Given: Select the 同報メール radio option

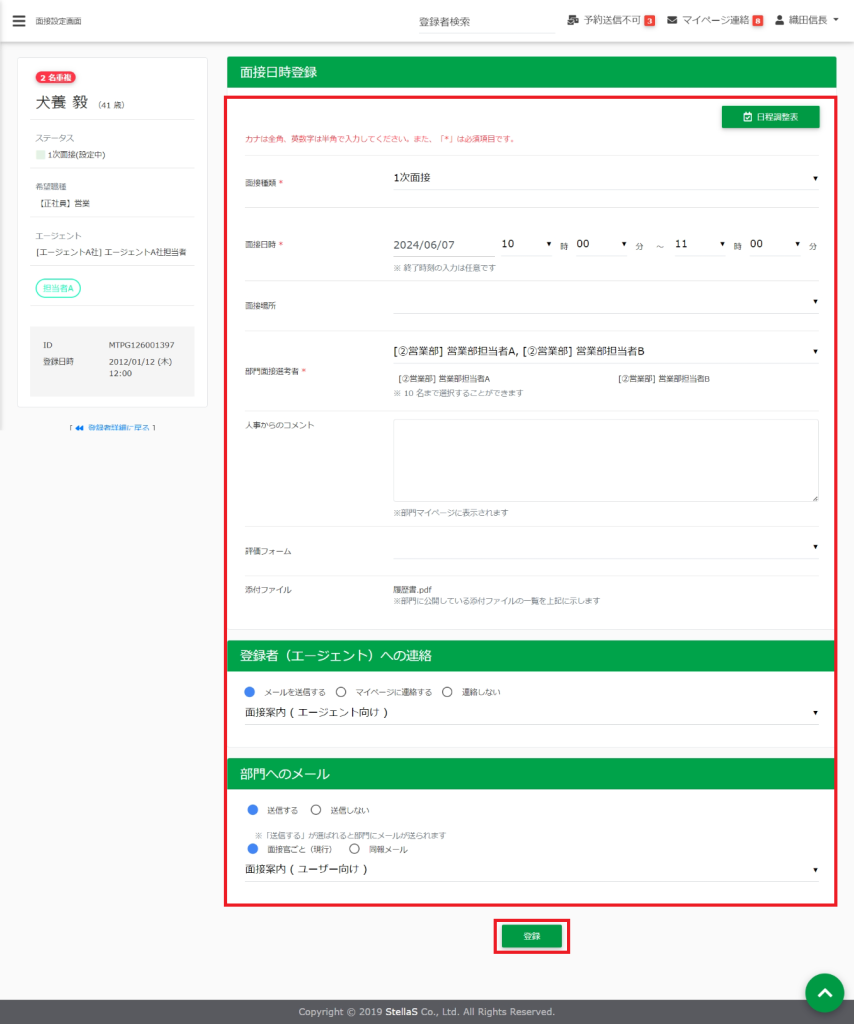Looking at the screenshot, I should (354, 849).
